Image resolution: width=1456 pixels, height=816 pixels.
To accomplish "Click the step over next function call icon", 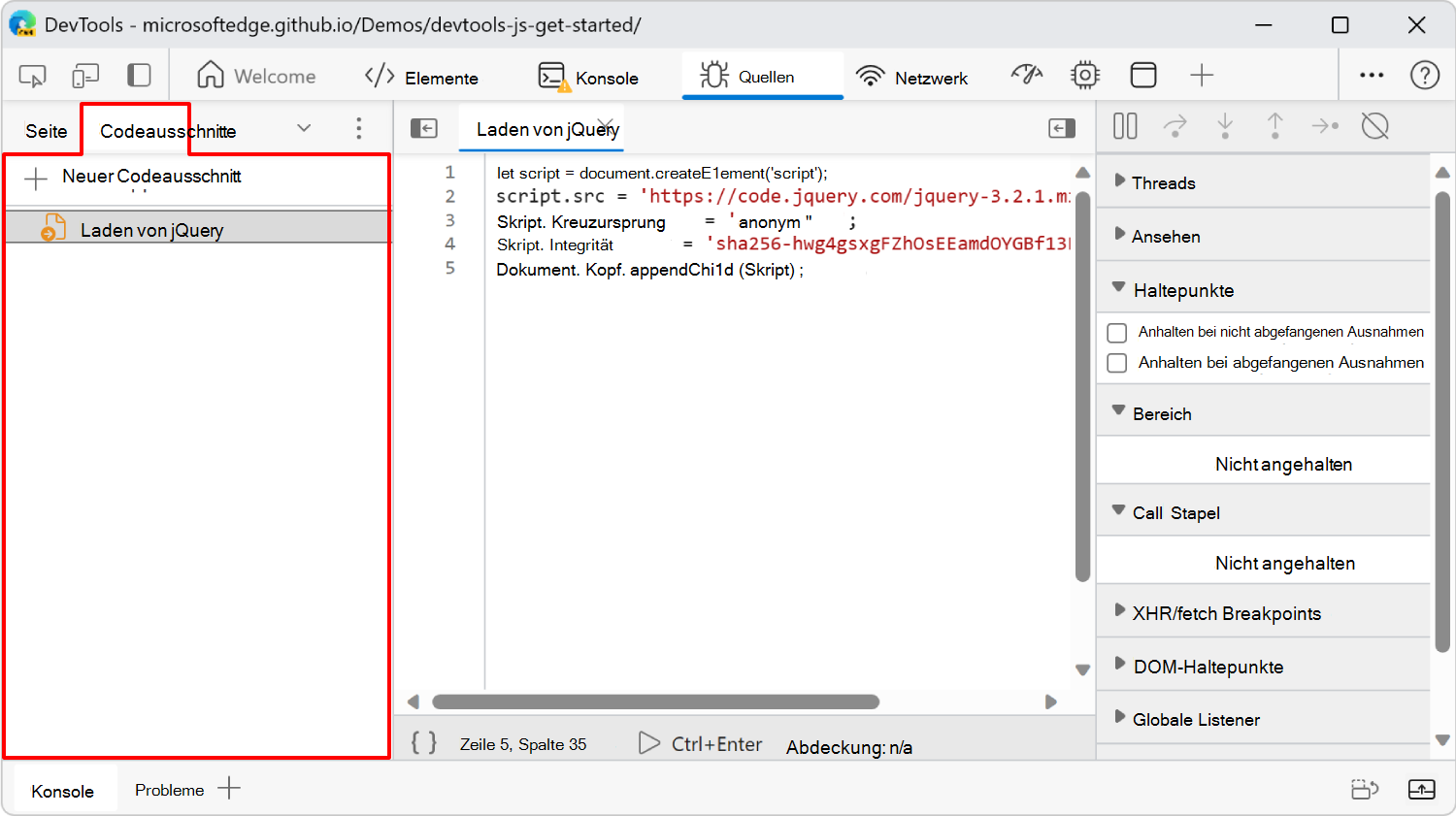I will coord(1175,126).
